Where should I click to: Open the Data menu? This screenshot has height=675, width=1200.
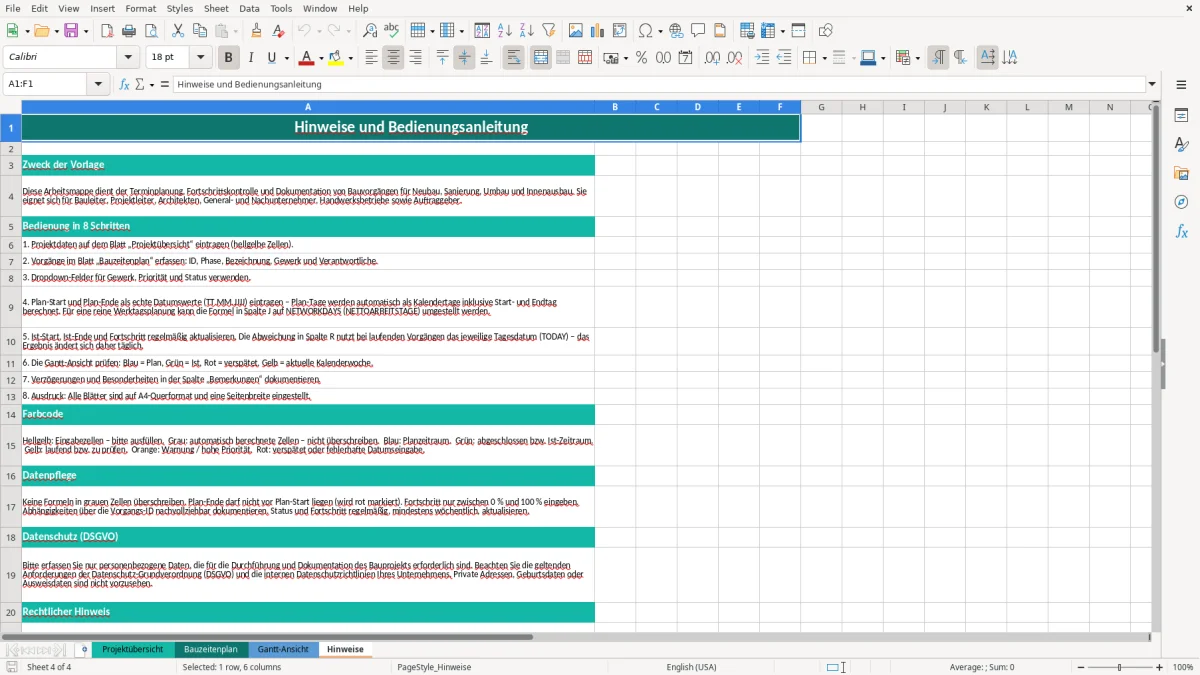click(x=249, y=8)
